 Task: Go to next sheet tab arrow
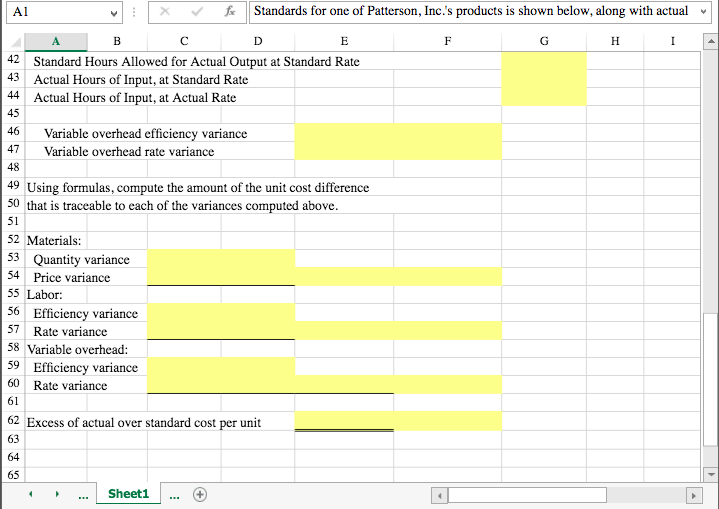[57, 494]
